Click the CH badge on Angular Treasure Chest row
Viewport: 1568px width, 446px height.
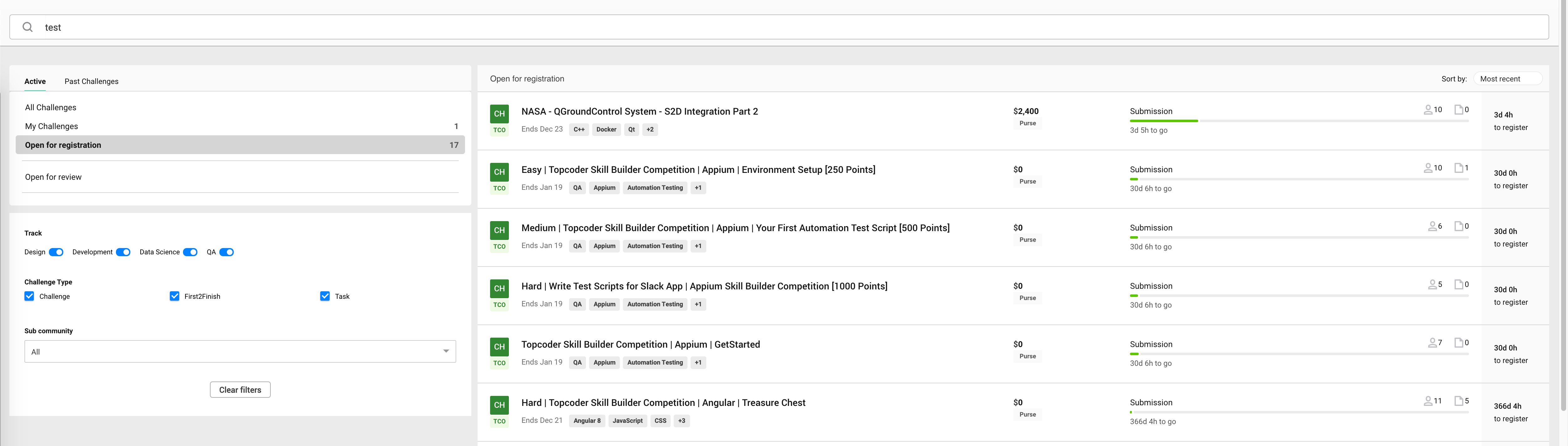(x=499, y=405)
